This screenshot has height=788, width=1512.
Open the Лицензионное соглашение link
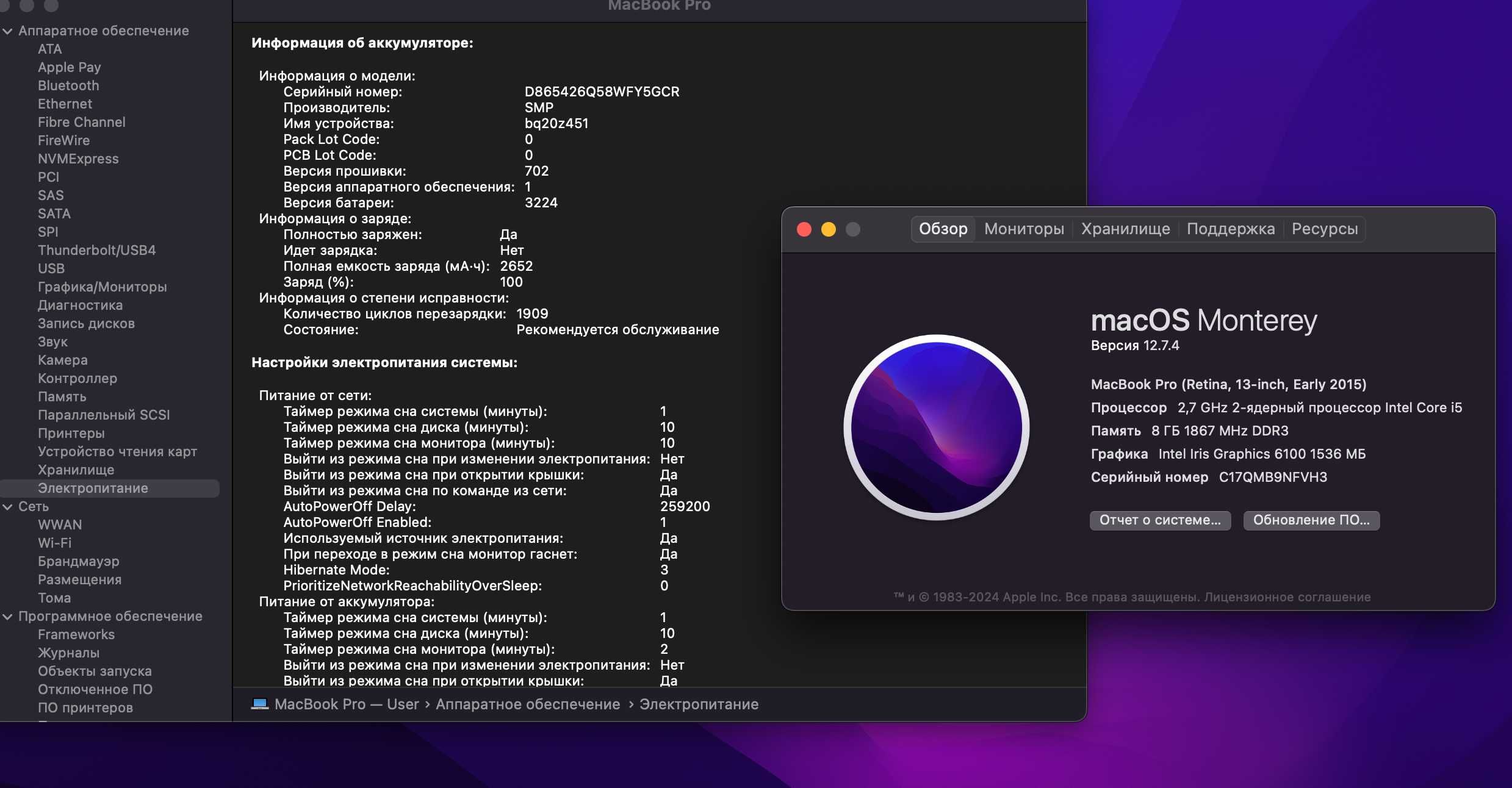tap(1287, 598)
